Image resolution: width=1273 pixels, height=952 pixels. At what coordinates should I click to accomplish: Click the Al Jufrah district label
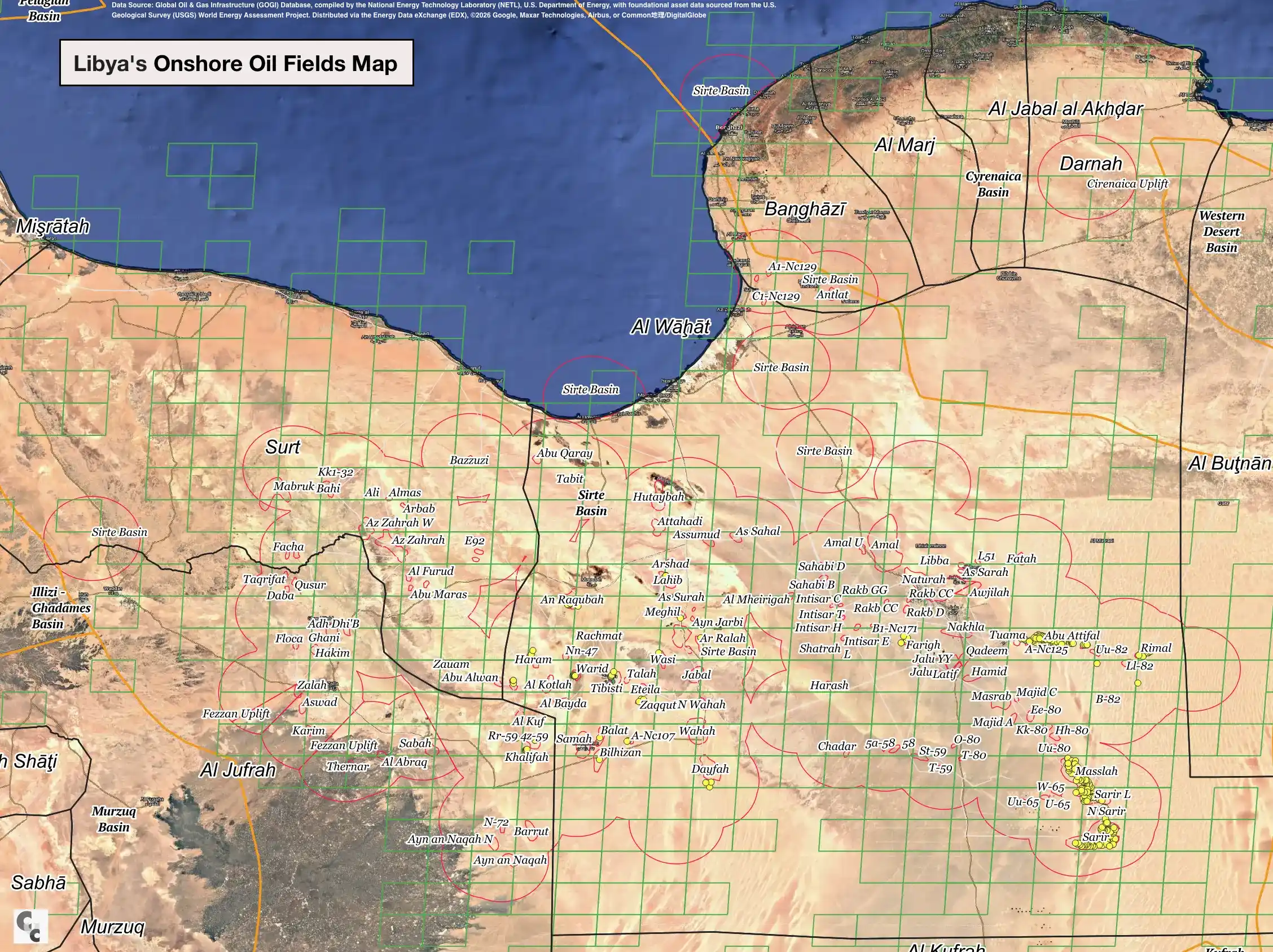coord(238,770)
